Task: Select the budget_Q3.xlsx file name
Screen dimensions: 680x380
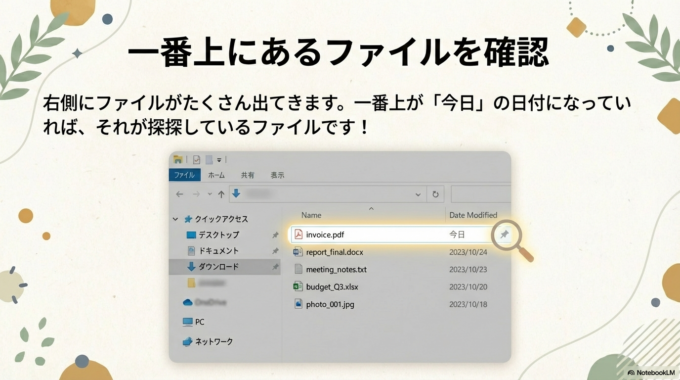Action: pos(332,287)
